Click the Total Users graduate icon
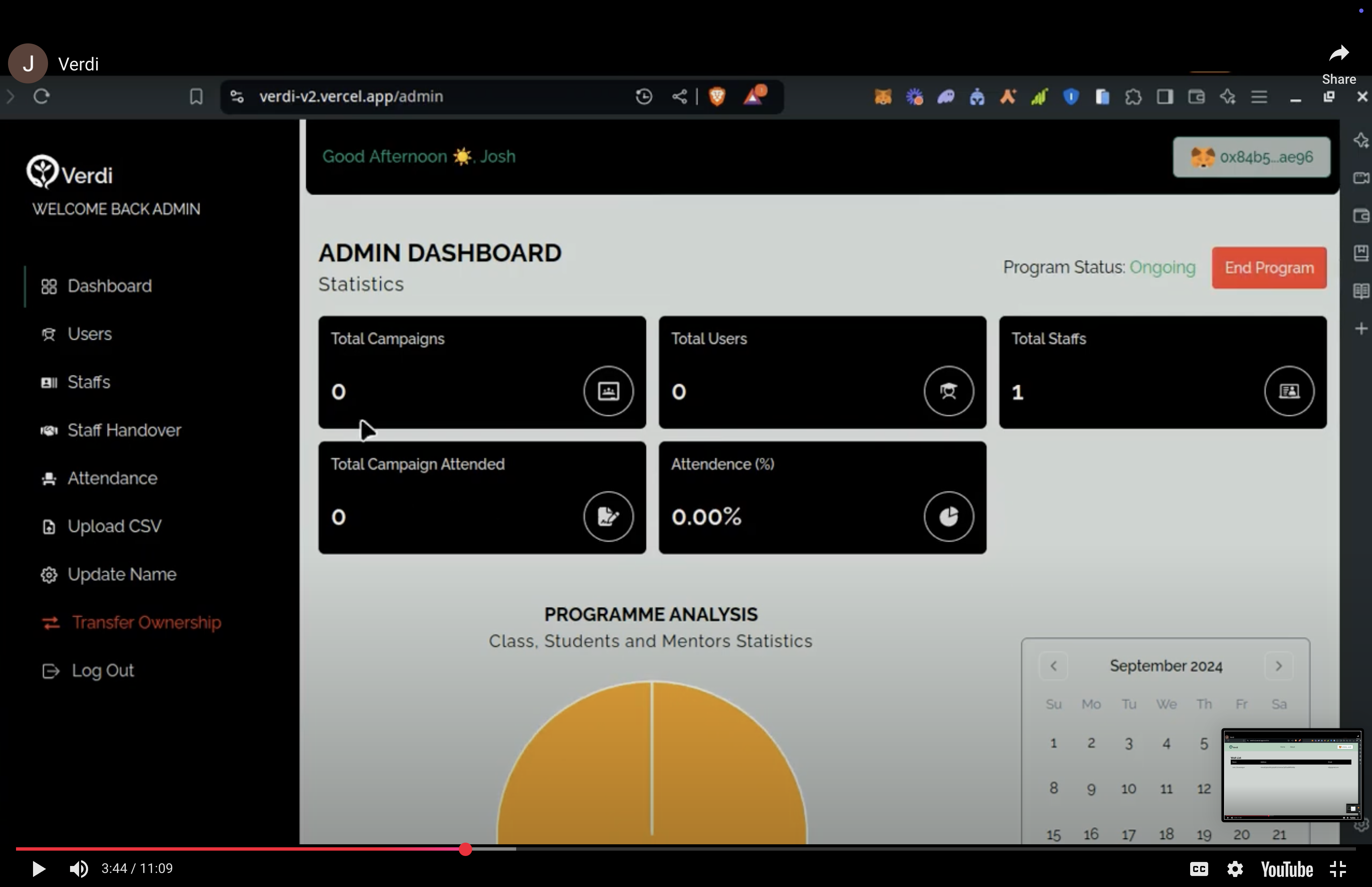 tap(948, 391)
